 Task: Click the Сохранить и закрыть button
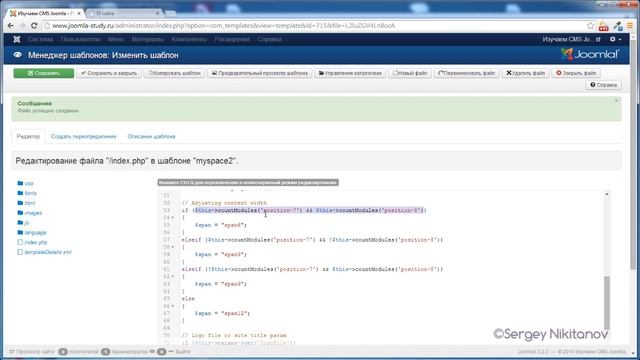[109, 73]
